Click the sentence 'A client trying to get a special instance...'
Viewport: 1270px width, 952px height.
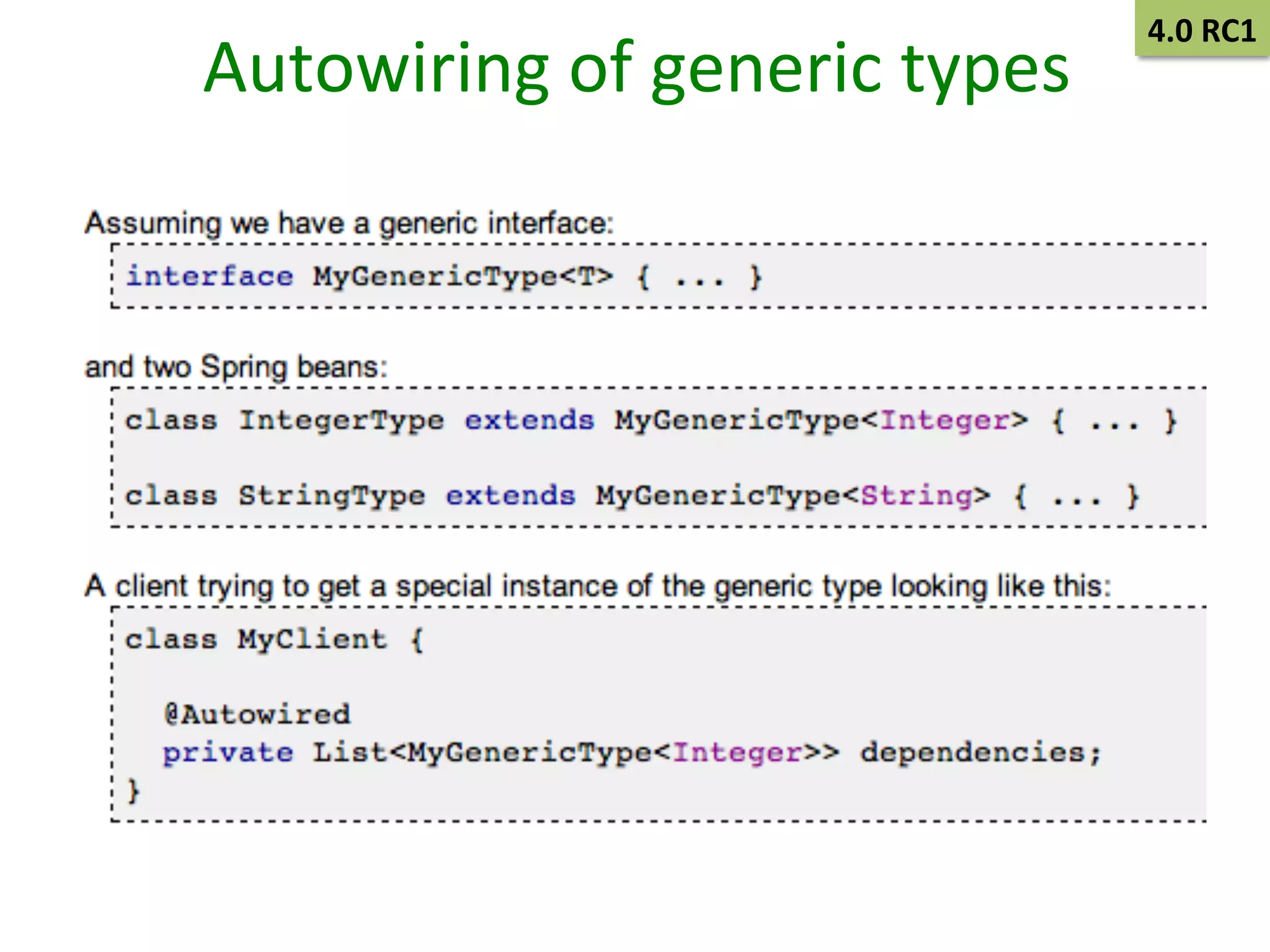598,587
